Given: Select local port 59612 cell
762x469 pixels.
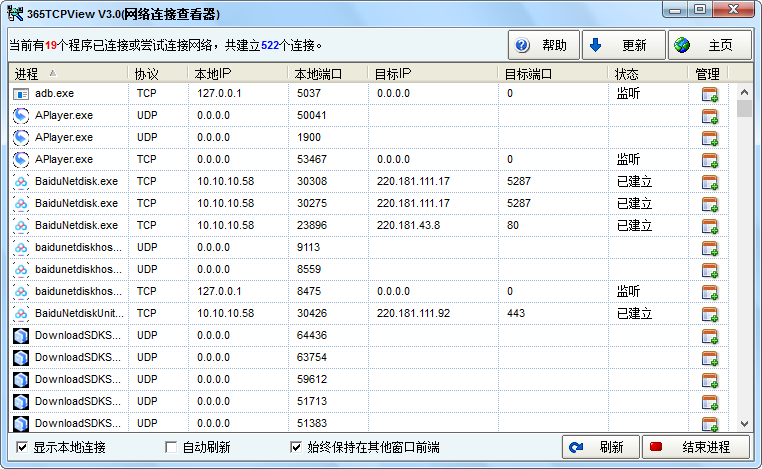Looking at the screenshot, I should pos(312,379).
